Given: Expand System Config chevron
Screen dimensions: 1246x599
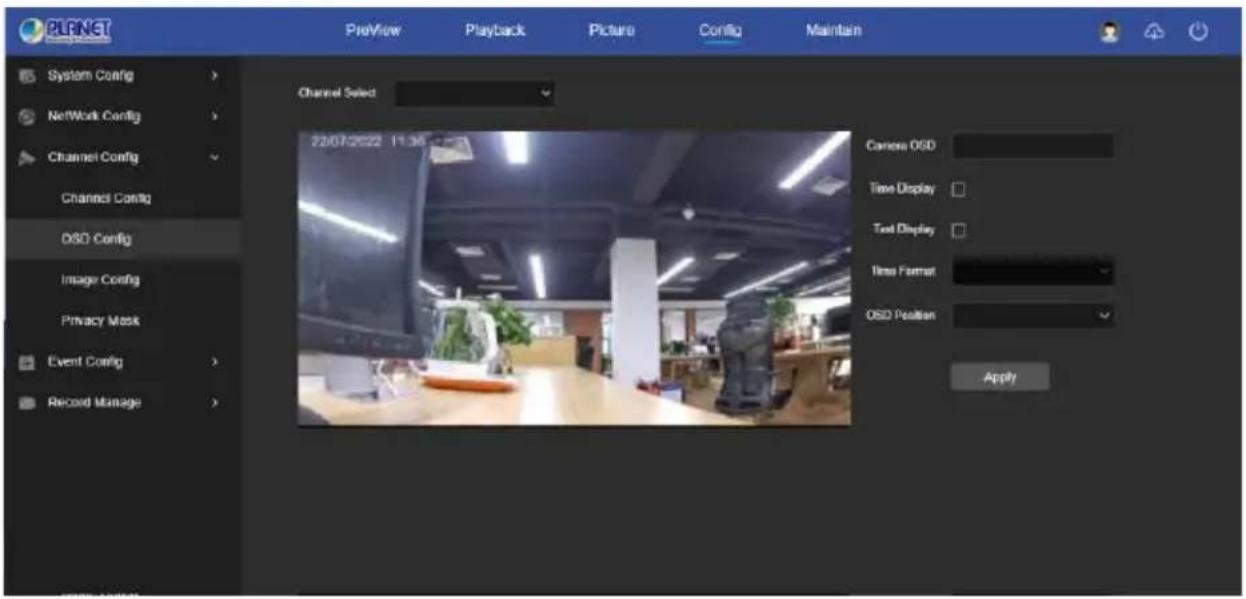Looking at the screenshot, I should click(x=215, y=76).
